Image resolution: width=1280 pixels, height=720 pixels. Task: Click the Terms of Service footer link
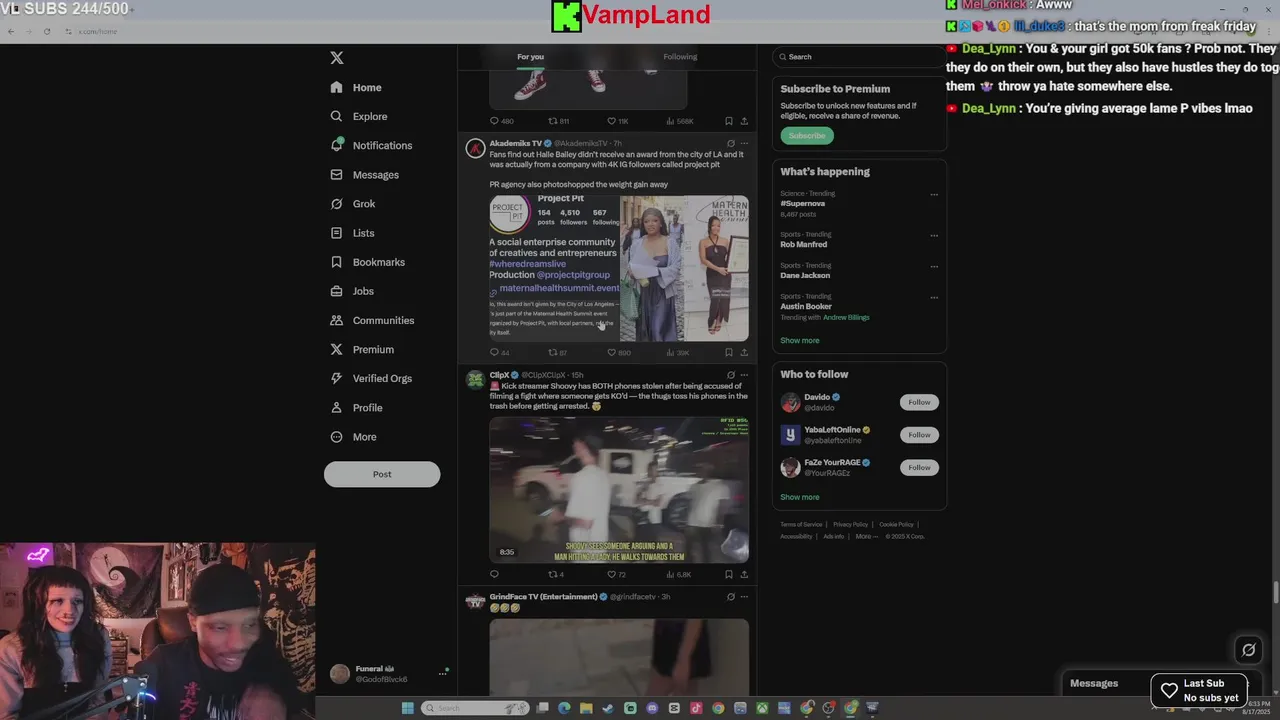click(x=801, y=524)
